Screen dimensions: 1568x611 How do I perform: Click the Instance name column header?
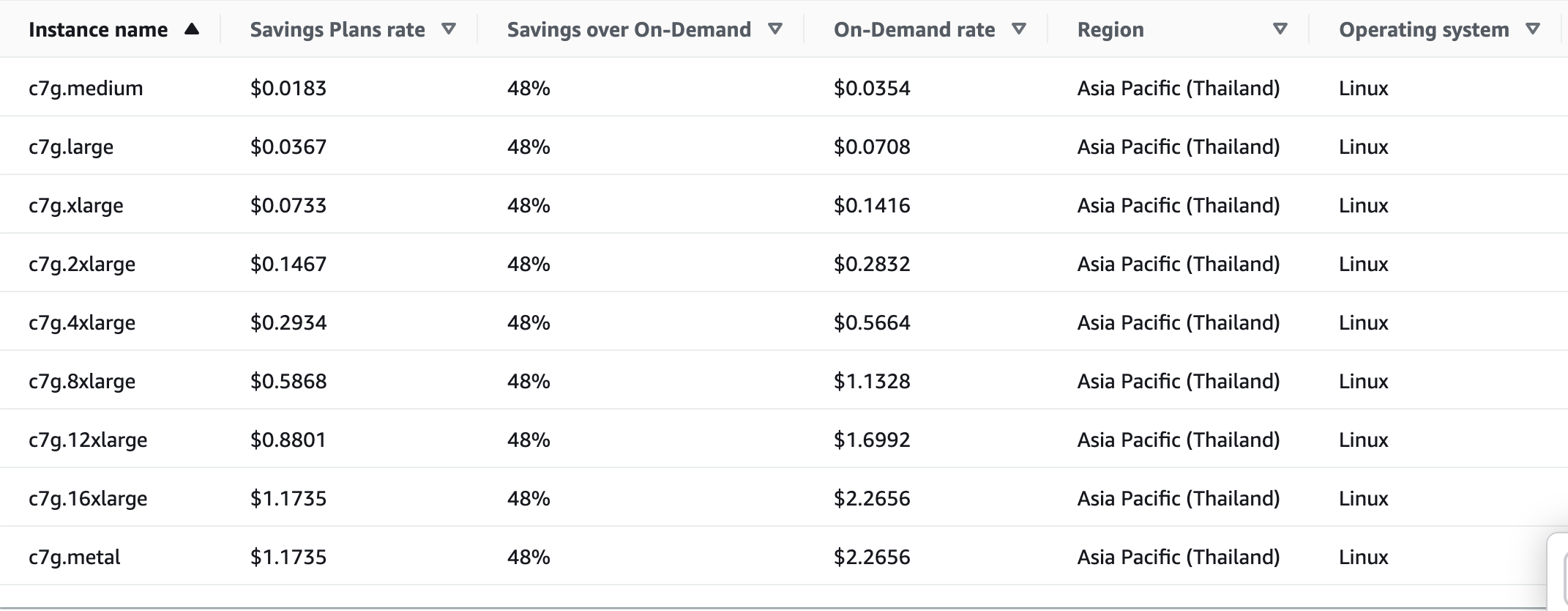[x=98, y=29]
